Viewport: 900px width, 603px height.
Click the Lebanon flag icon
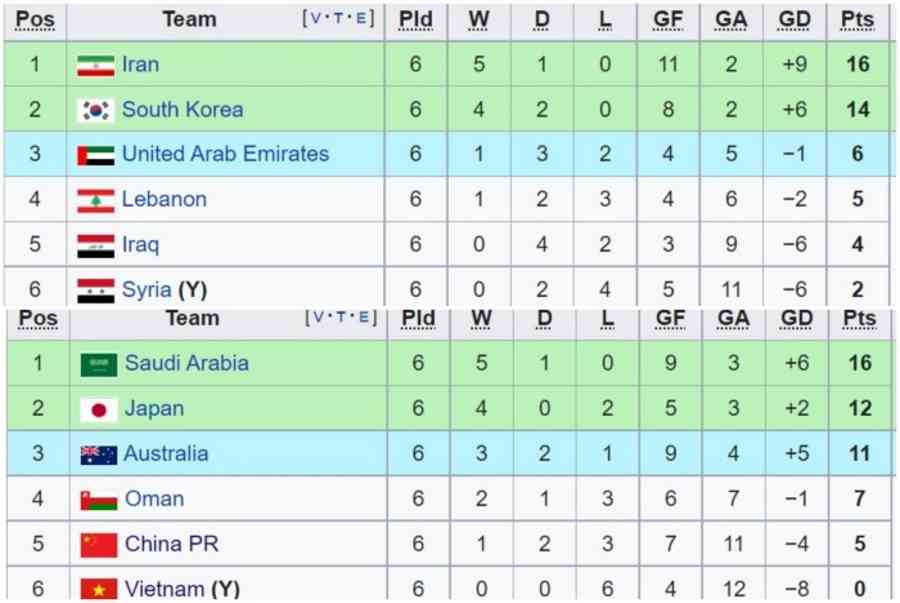[x=95, y=200]
